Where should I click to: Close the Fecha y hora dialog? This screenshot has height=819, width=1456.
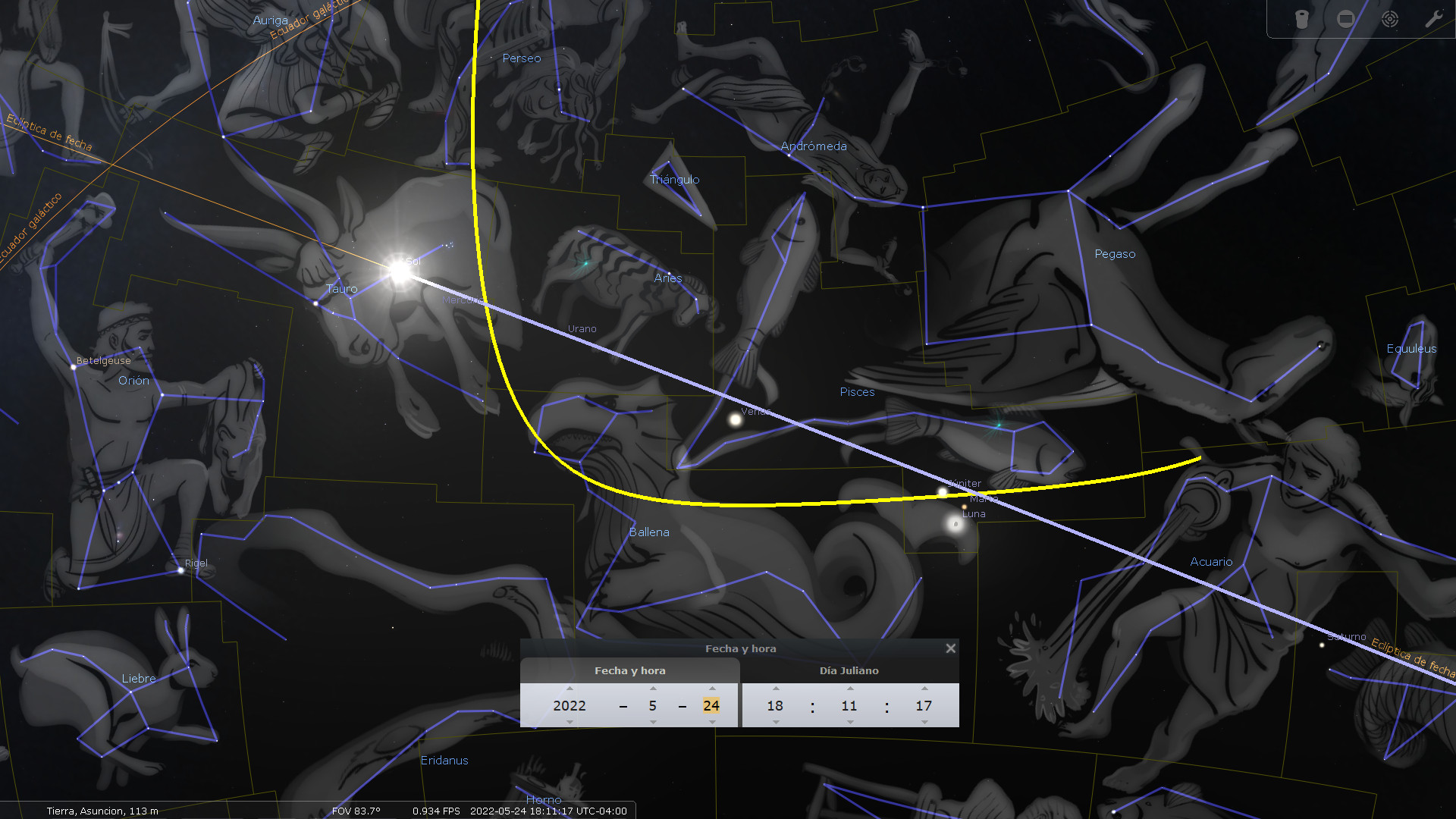click(x=950, y=648)
